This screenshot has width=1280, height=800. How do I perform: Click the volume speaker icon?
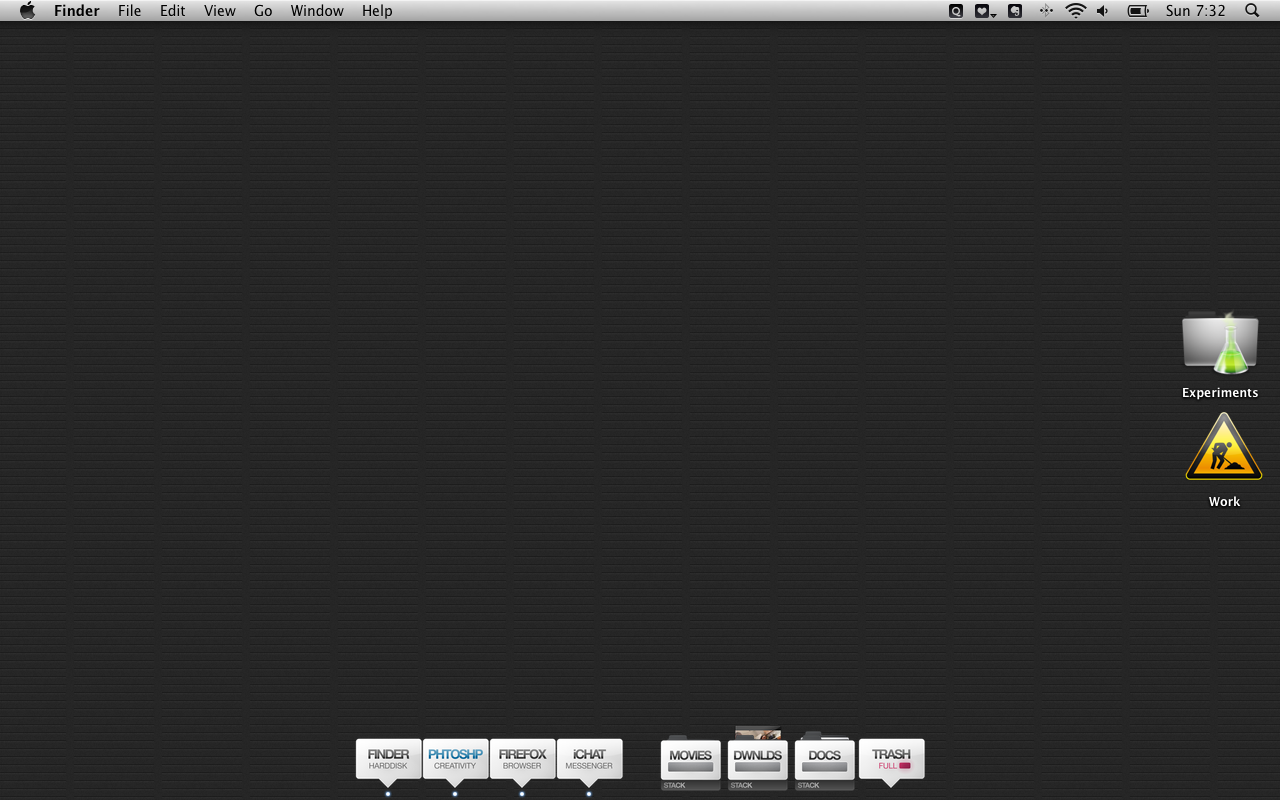[x=1103, y=11]
